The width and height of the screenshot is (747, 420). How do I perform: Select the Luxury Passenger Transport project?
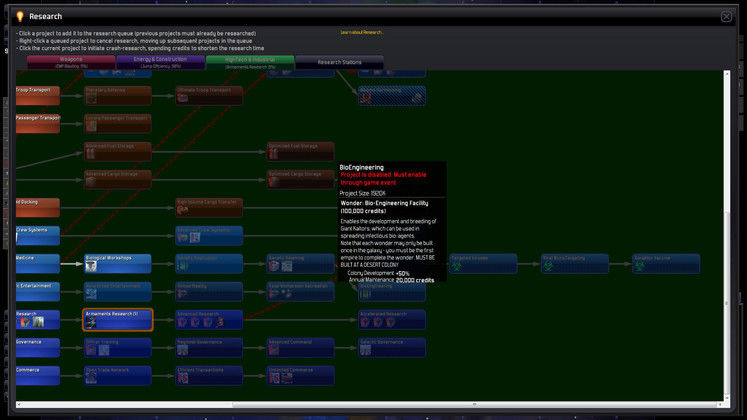click(118, 124)
